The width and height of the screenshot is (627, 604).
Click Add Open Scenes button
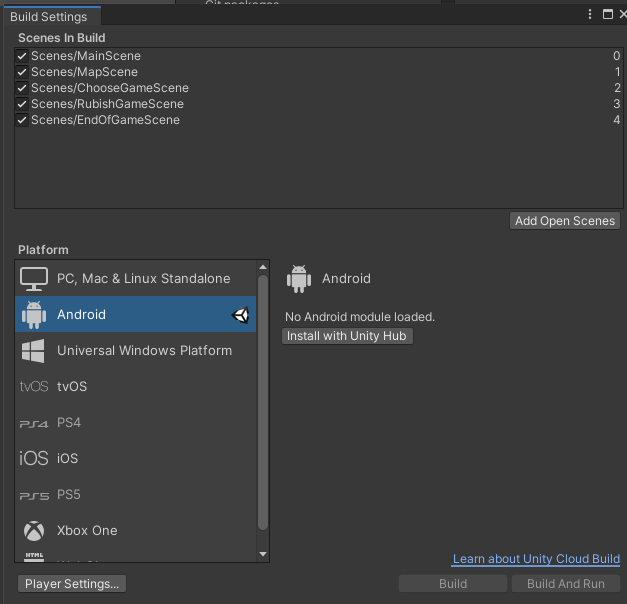pyautogui.click(x=565, y=221)
